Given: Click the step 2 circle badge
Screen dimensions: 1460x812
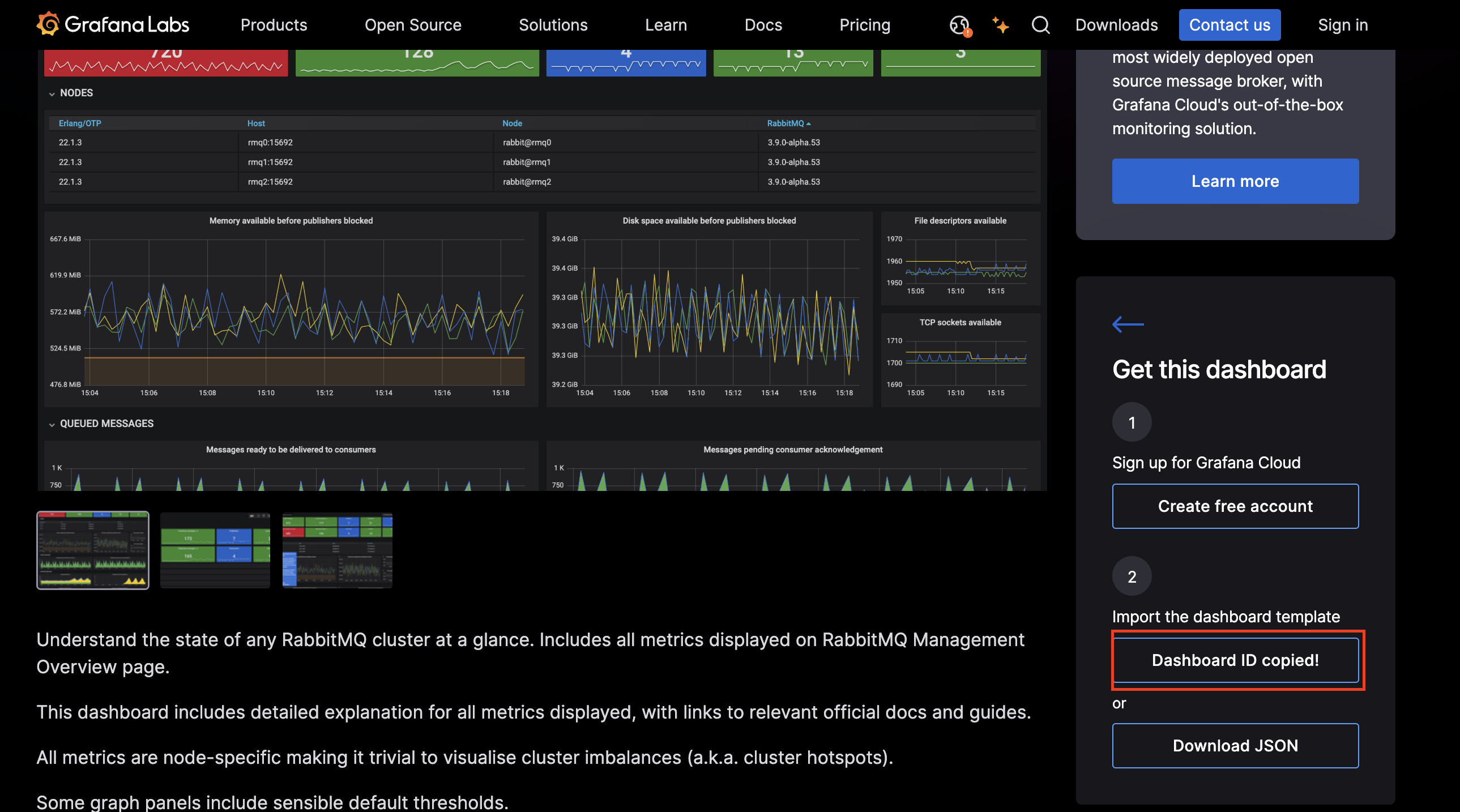Looking at the screenshot, I should point(1132,576).
